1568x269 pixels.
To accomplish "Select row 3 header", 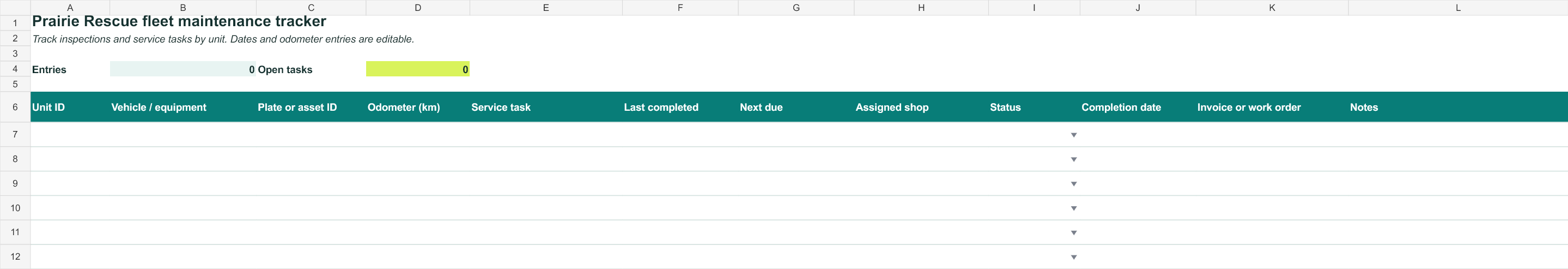I will (15, 53).
